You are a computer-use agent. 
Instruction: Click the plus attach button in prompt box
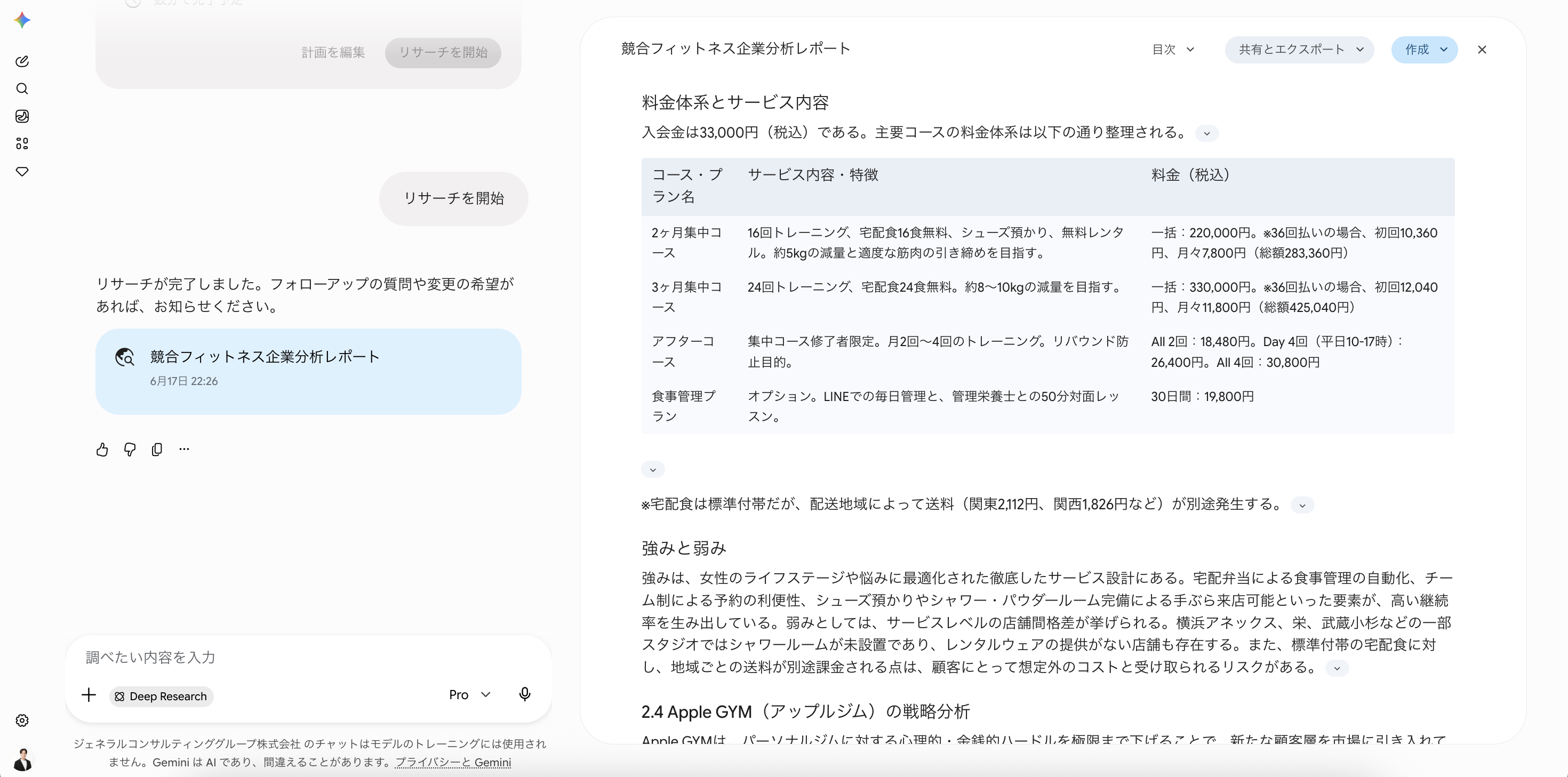tap(89, 695)
